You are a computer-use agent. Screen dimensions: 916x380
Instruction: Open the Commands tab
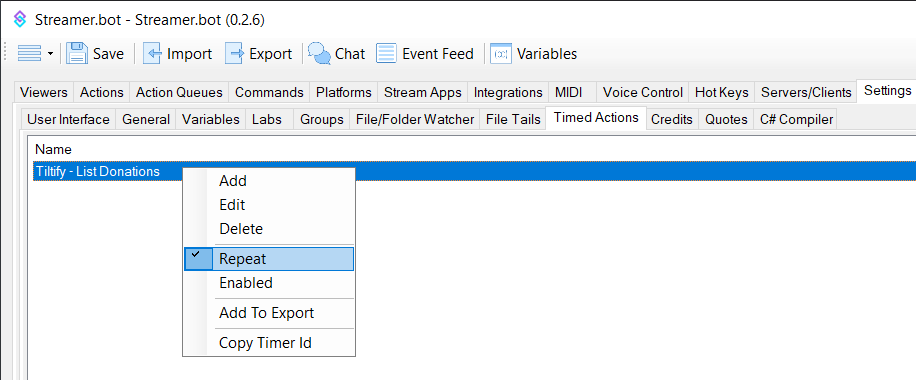tap(269, 92)
